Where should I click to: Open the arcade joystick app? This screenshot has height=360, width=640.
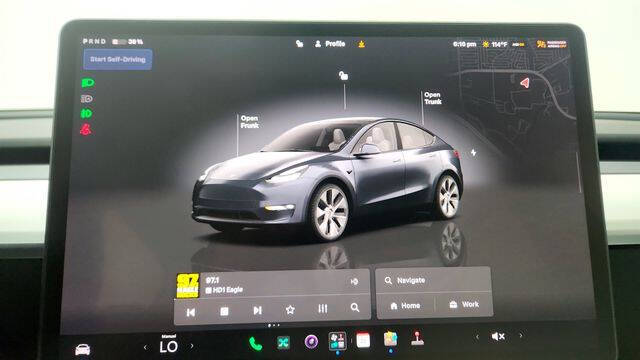tap(417, 339)
